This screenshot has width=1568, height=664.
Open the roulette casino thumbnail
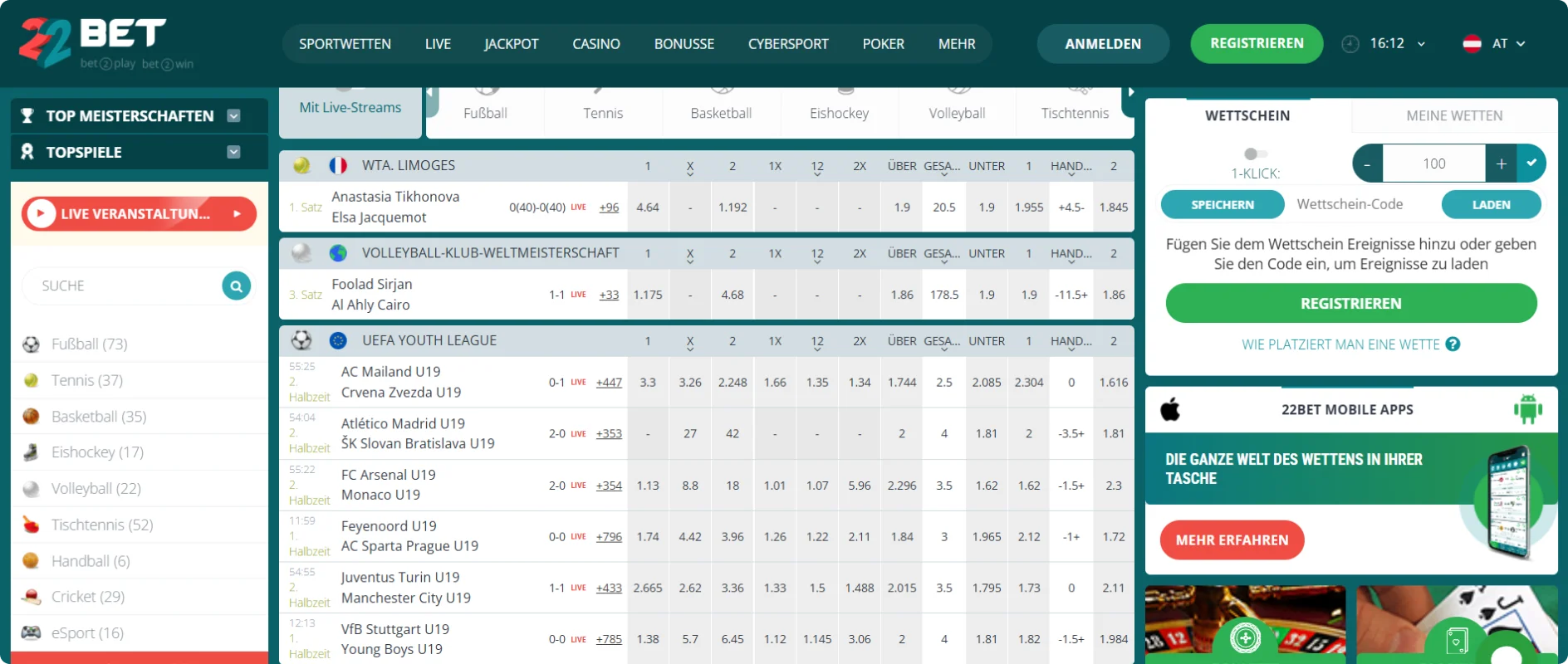[x=1245, y=624]
